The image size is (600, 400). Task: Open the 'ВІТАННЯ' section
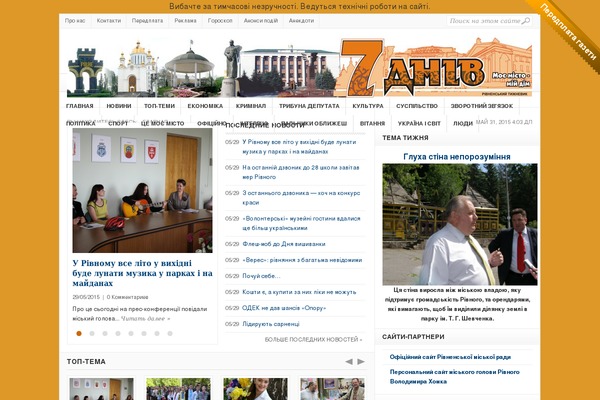pyautogui.click(x=372, y=124)
